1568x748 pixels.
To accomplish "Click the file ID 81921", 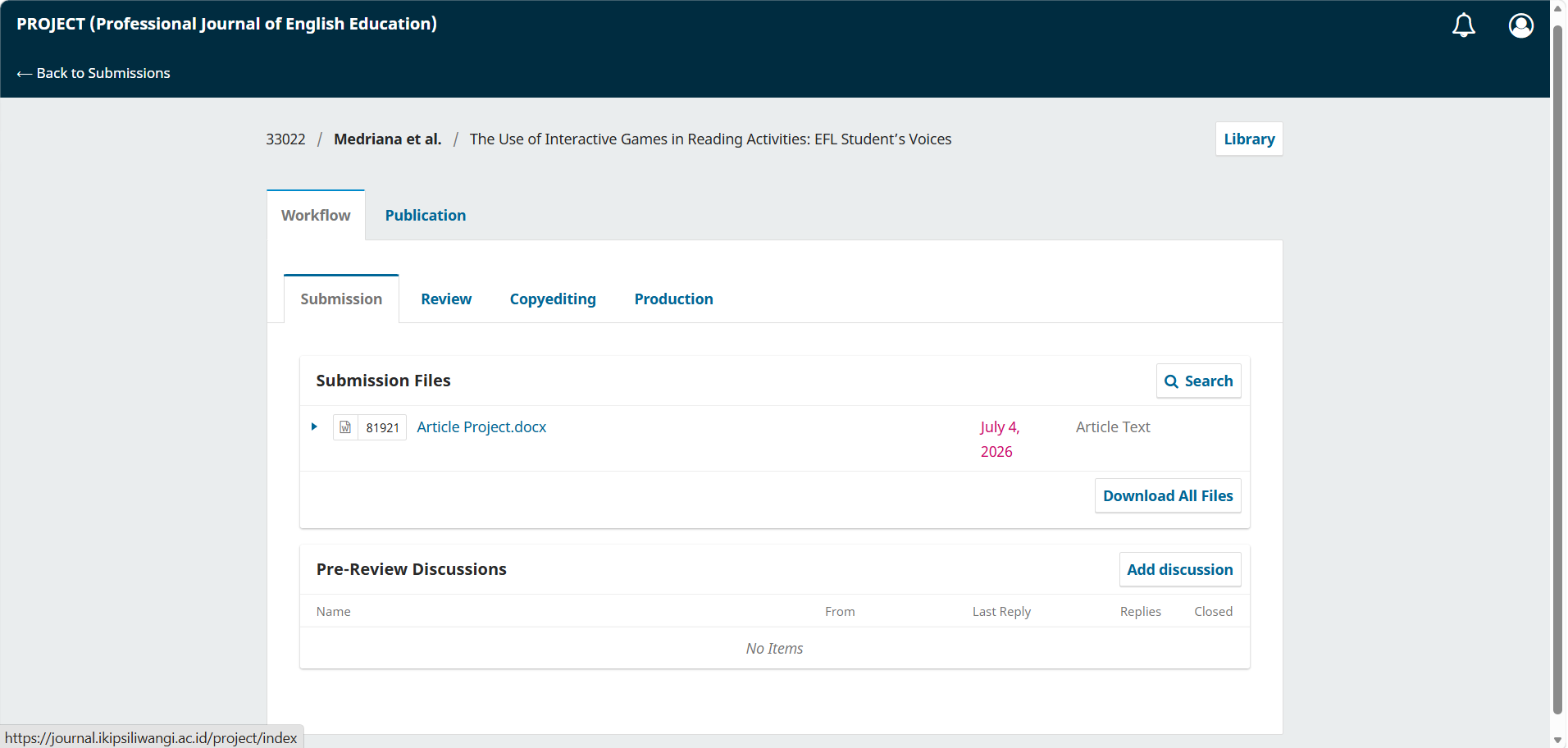I will click(382, 427).
